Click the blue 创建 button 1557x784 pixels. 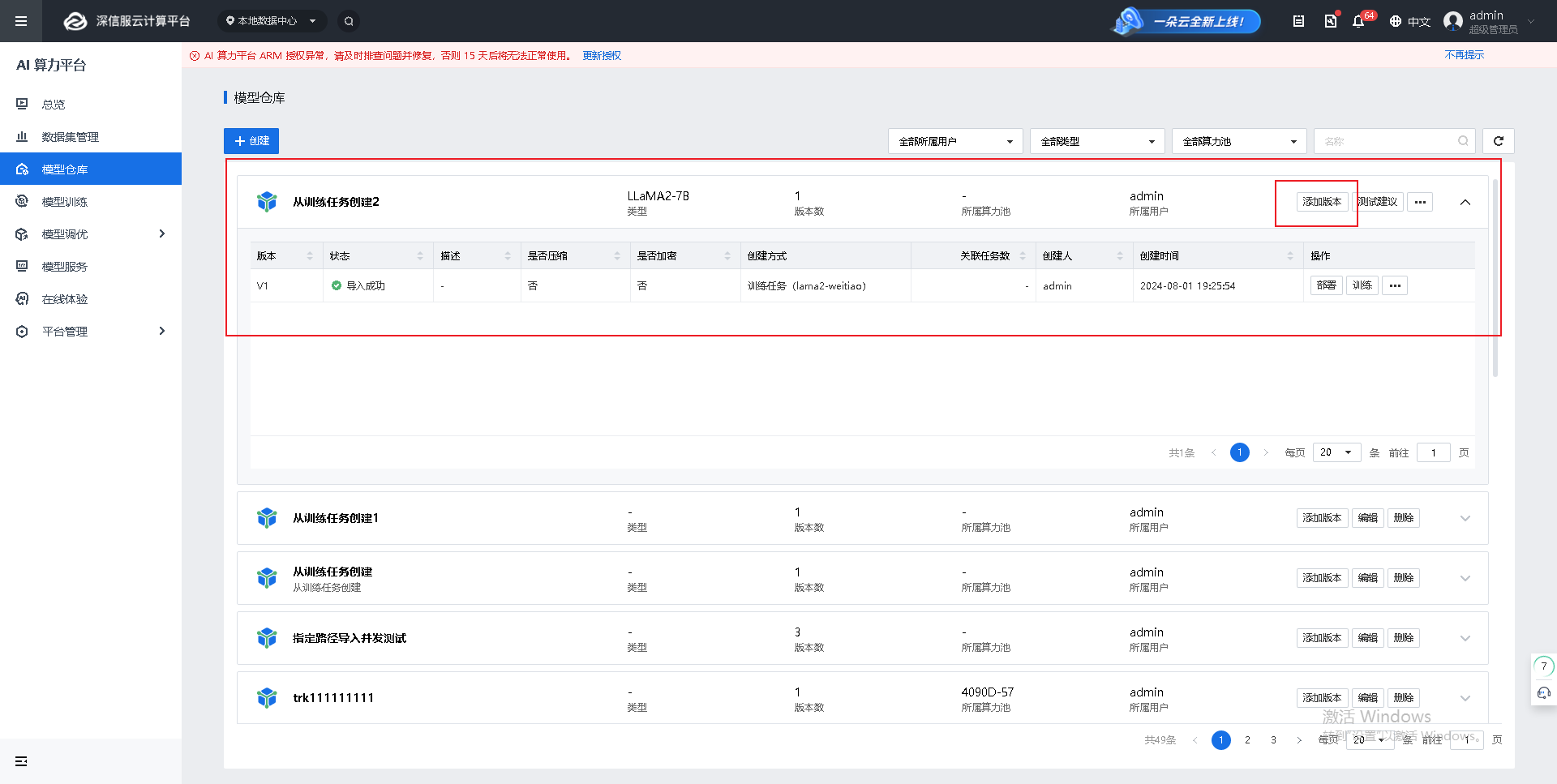point(251,141)
